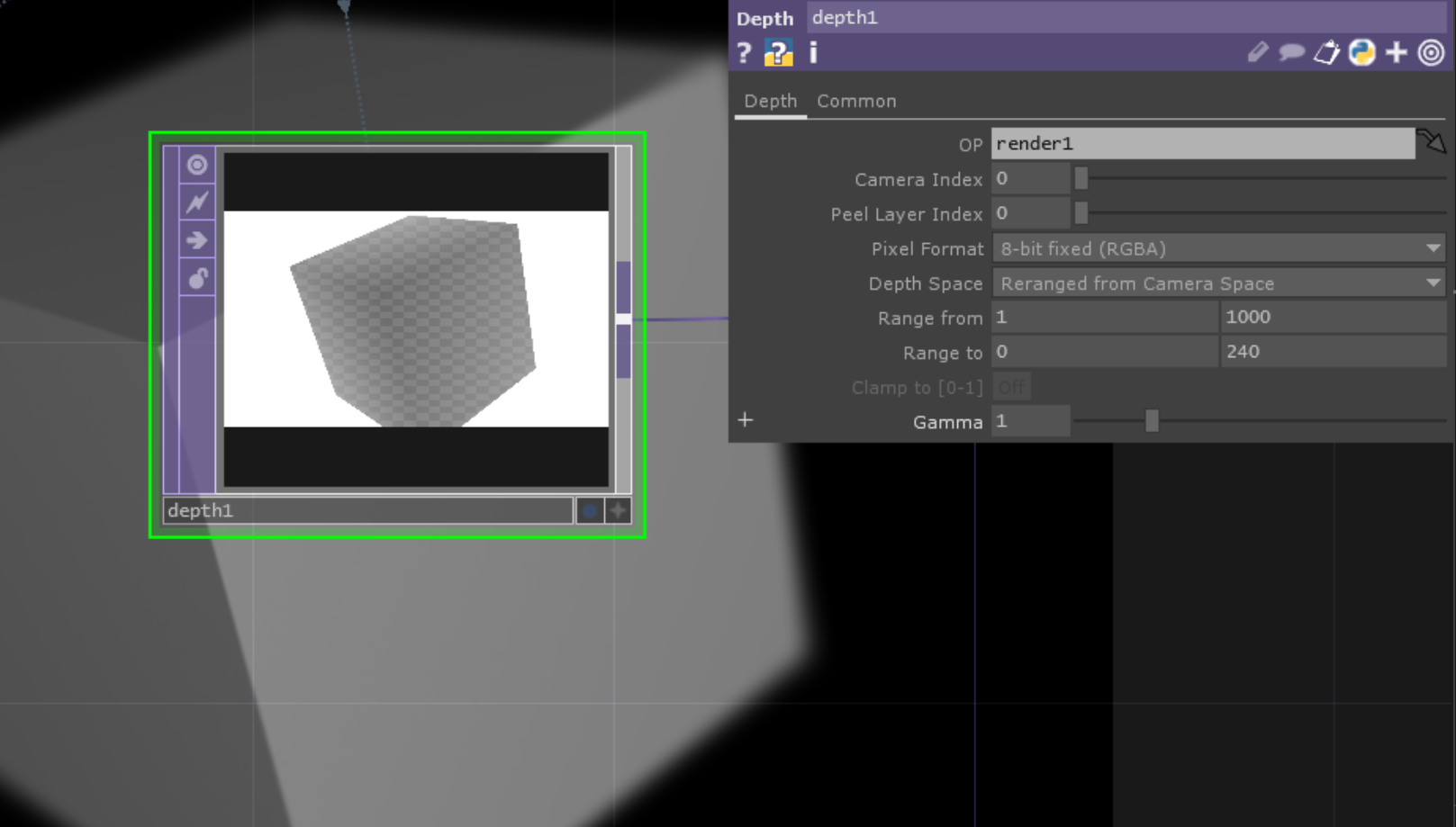1456x827 pixels.
Task: Toggle the Clamp to [0-1] Off button
Action: tap(1011, 387)
